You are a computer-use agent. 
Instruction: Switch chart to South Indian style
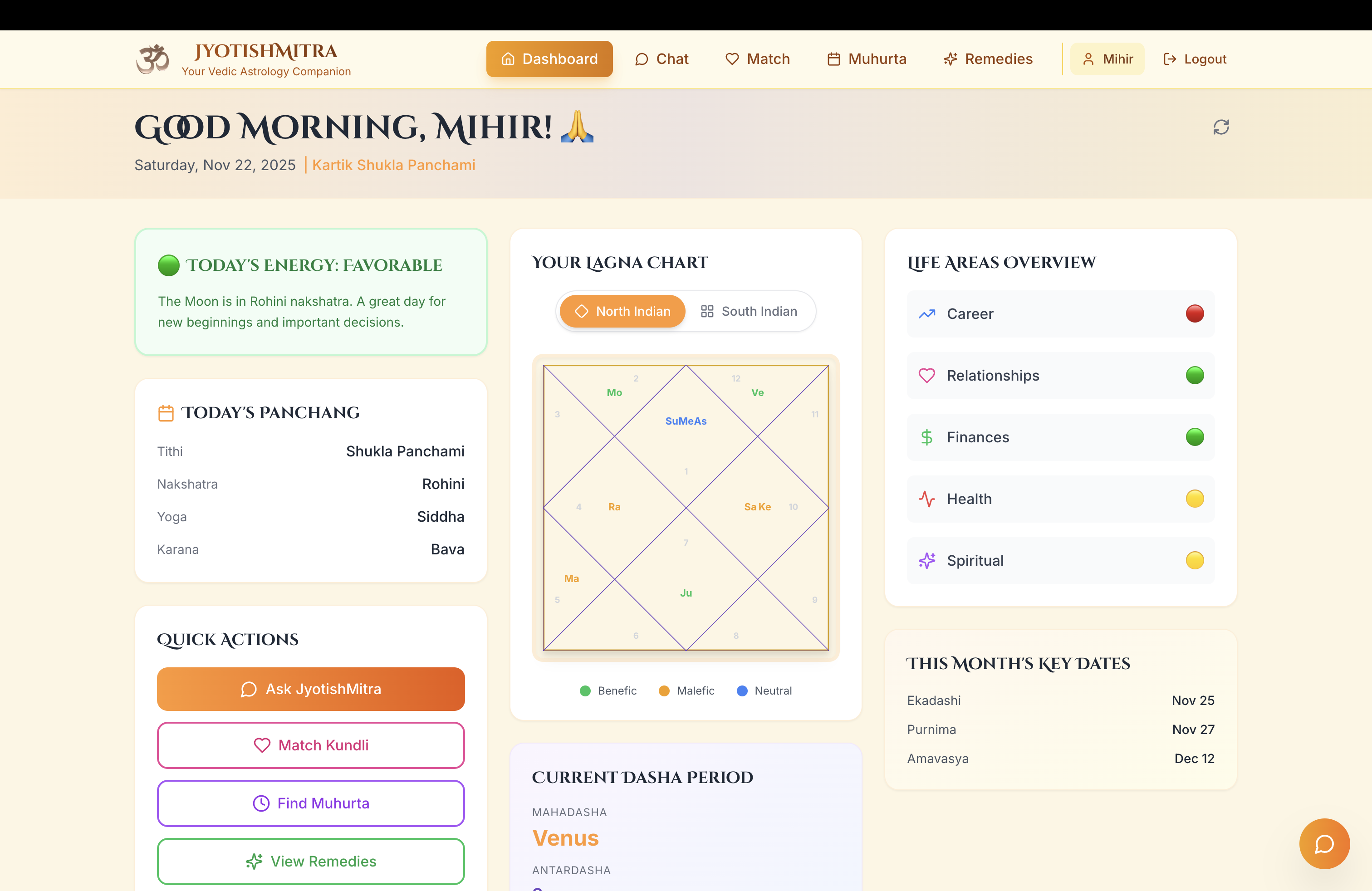tap(749, 311)
